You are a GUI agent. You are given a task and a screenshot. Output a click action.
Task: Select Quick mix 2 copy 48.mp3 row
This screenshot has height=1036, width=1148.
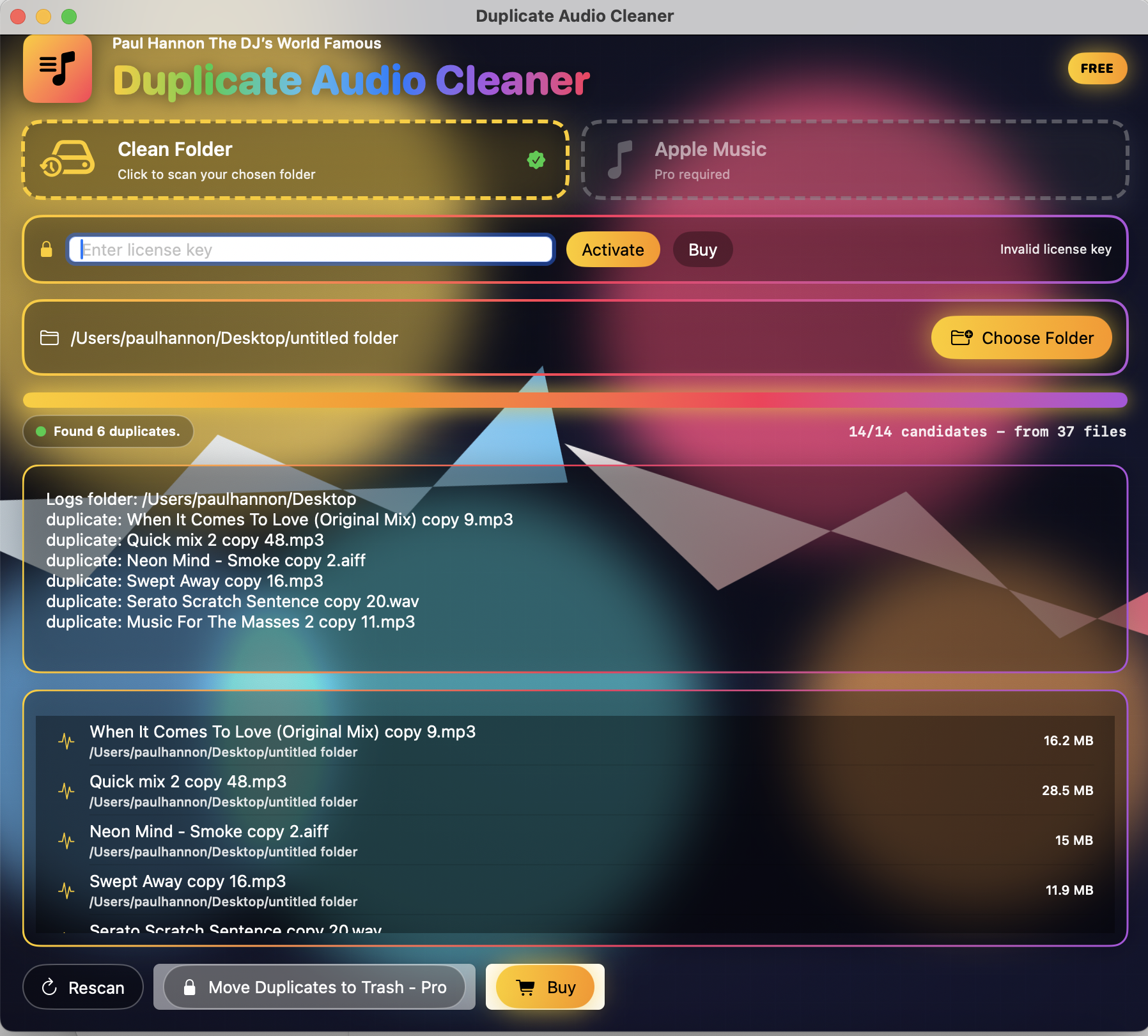pos(575,791)
